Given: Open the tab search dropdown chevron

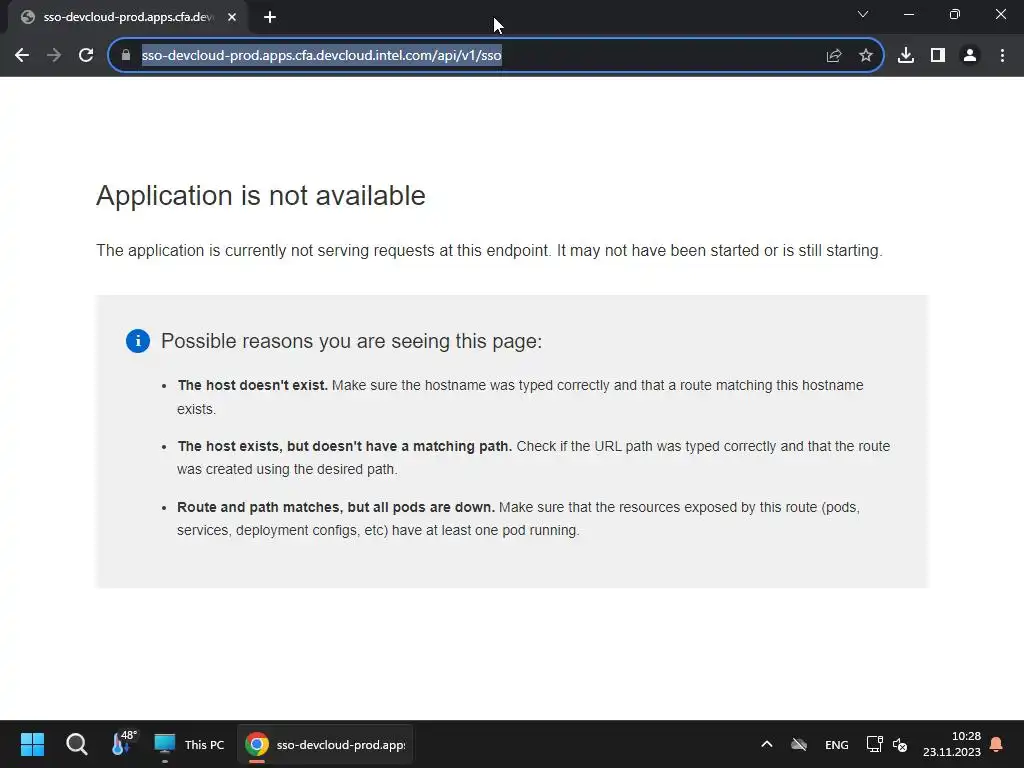Looking at the screenshot, I should (863, 14).
